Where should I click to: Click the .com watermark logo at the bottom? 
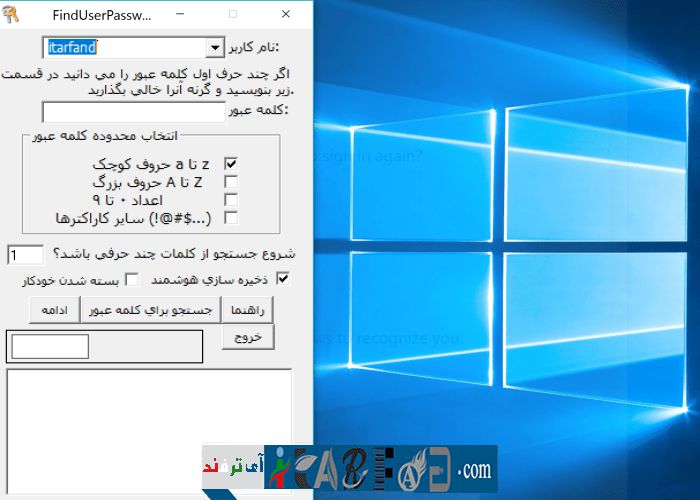476,469
